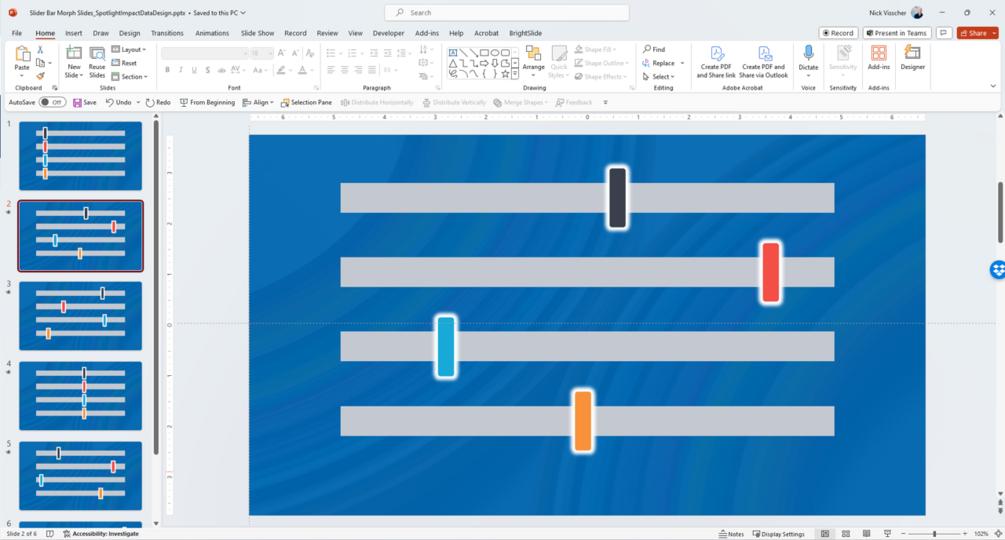The height and width of the screenshot is (540, 1005).
Task: Click Accessibility: Investigate
Action: pyautogui.click(x=101, y=534)
